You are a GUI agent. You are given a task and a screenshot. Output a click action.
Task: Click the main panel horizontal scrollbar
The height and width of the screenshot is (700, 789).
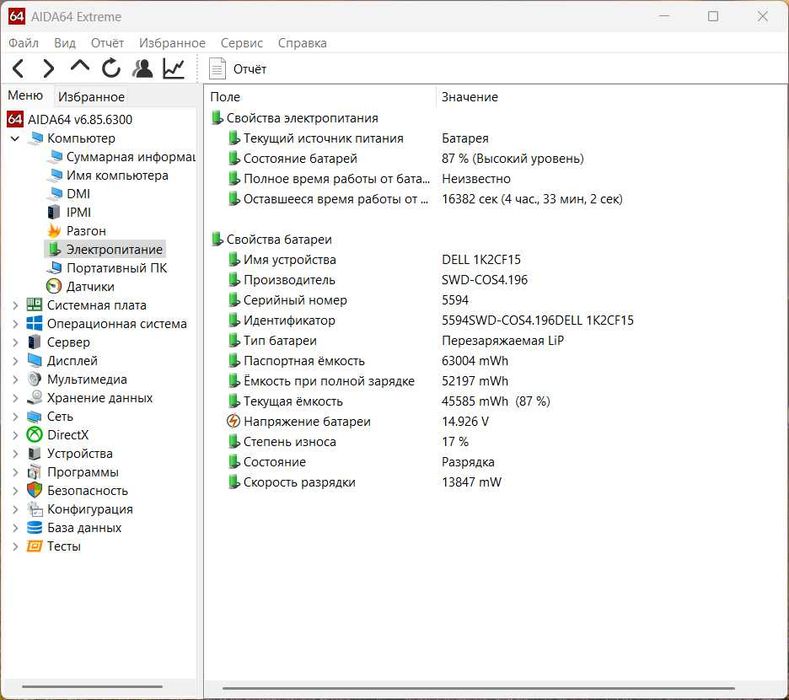478,688
